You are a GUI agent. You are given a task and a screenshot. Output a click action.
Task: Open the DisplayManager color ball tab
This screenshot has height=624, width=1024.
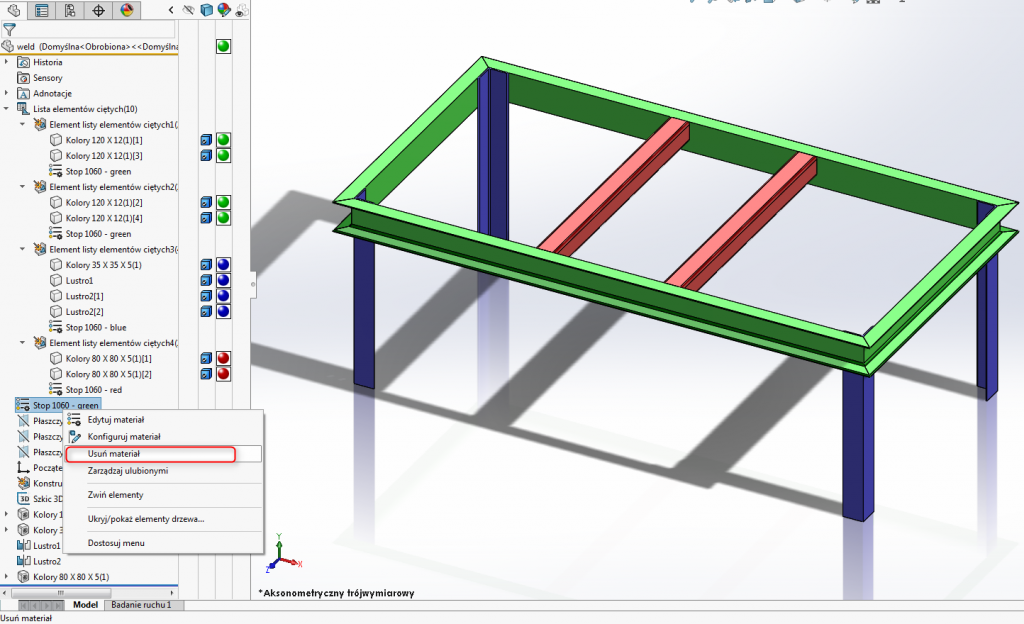(127, 11)
